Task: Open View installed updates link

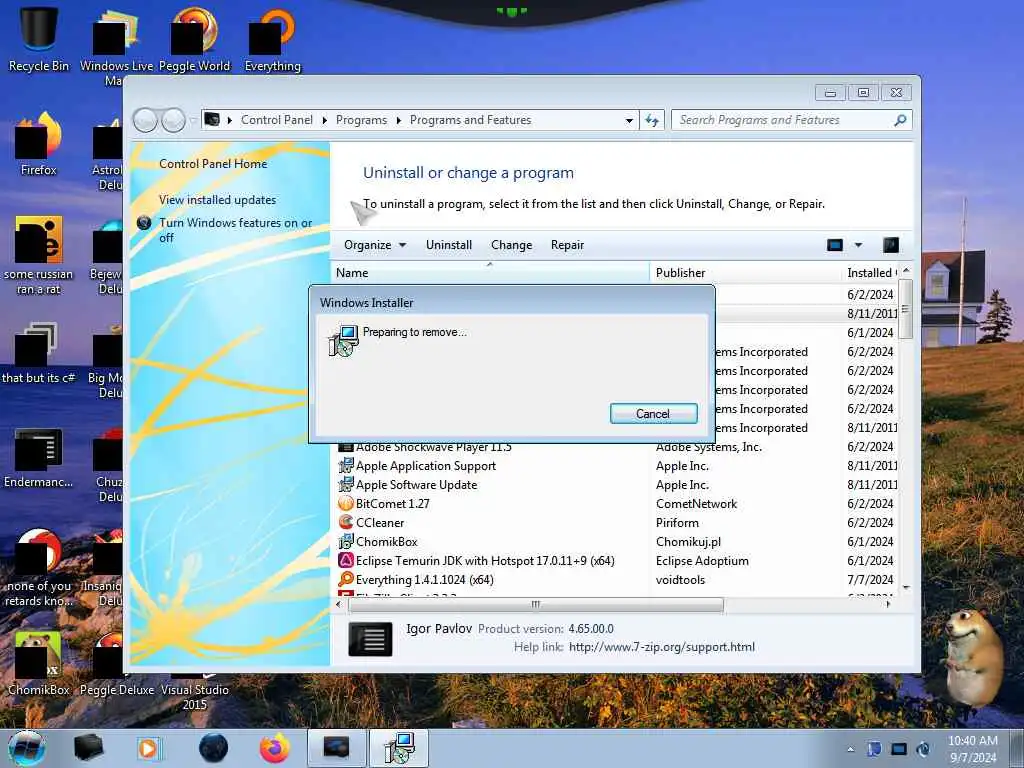Action: (x=217, y=200)
